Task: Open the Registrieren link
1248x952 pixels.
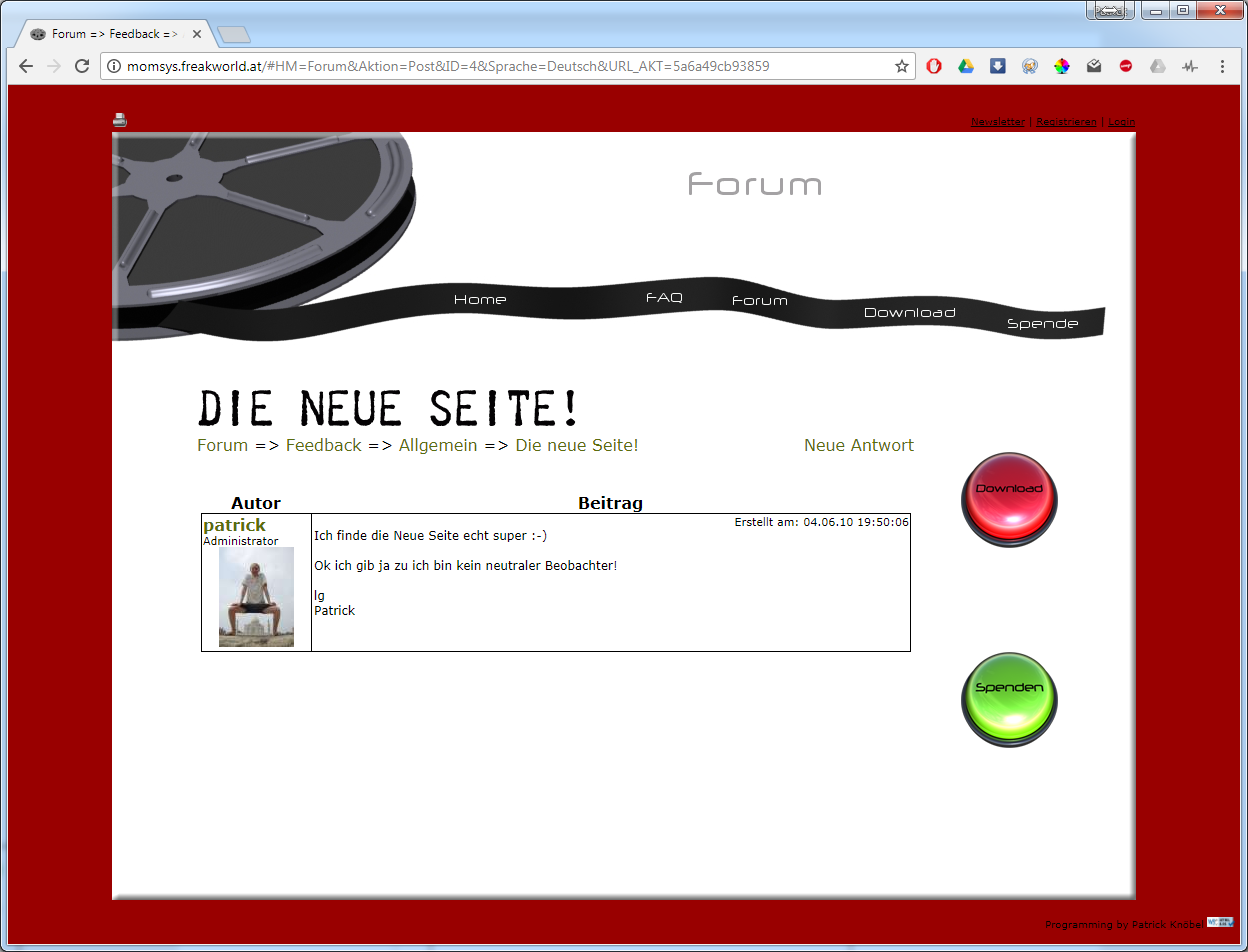Action: [x=1066, y=122]
